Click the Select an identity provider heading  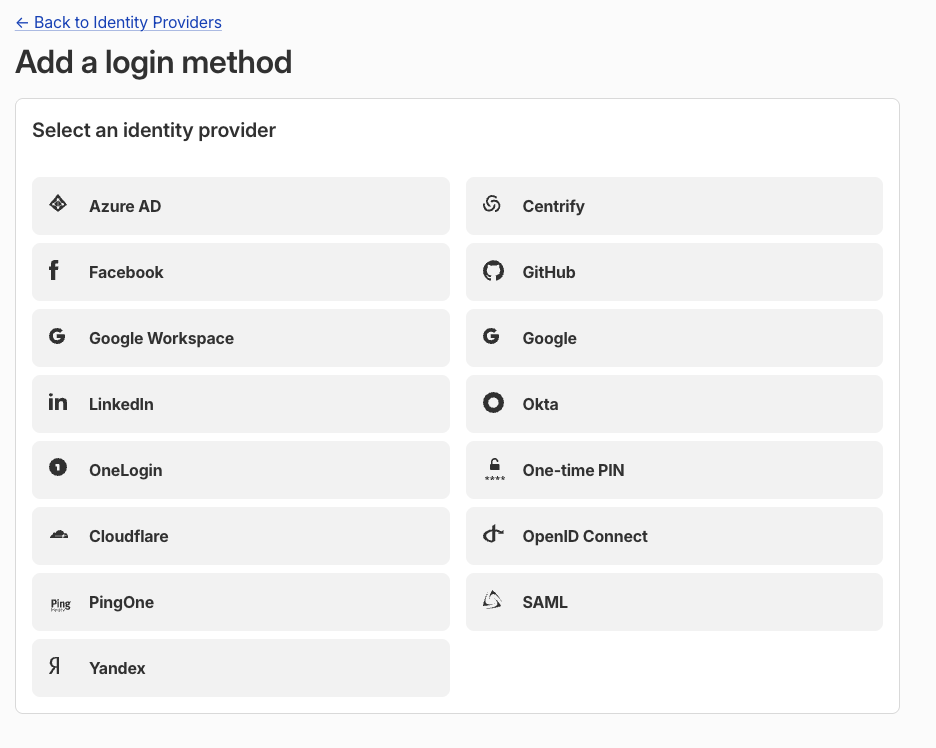[x=154, y=130]
